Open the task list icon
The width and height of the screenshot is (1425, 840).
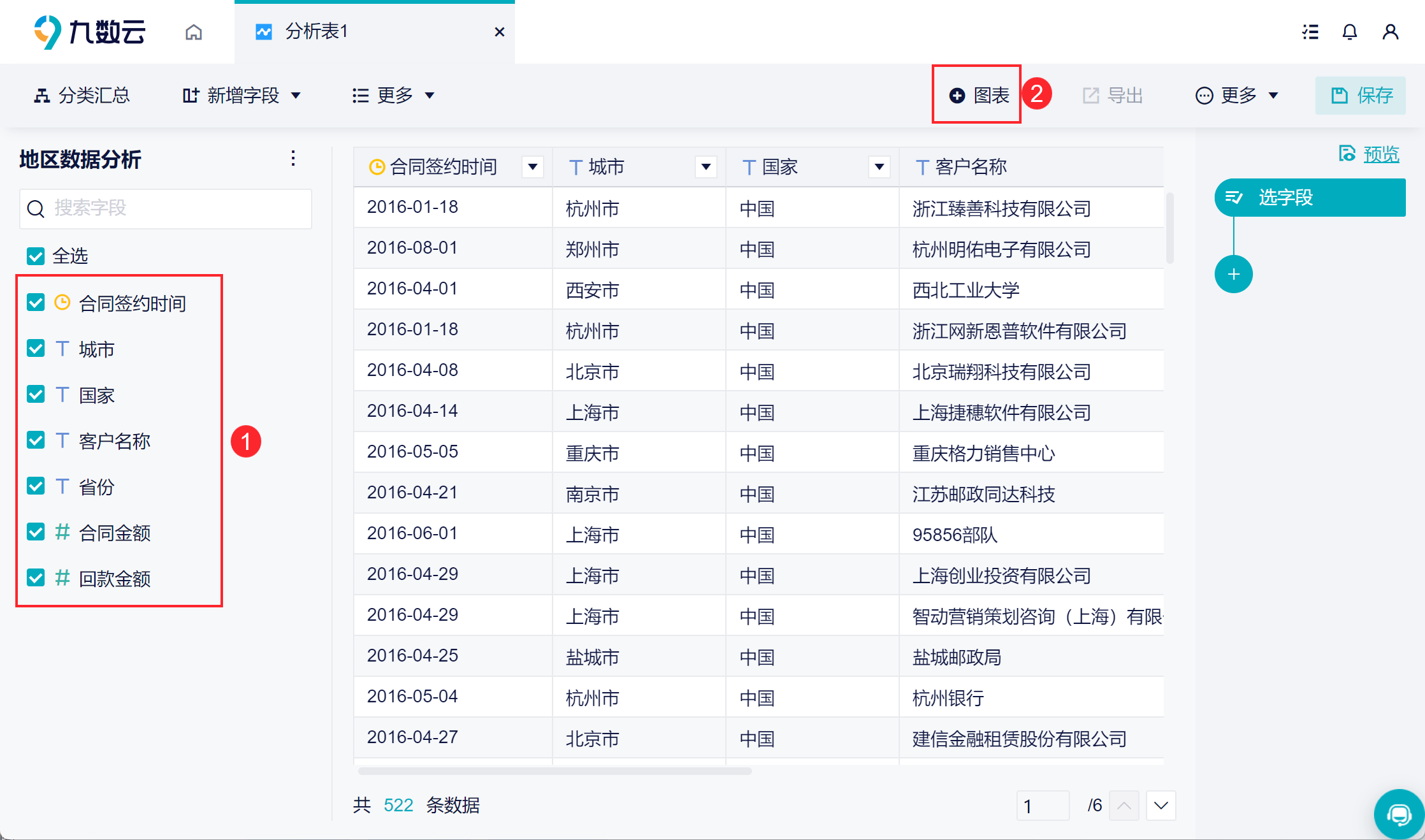pyautogui.click(x=1310, y=32)
